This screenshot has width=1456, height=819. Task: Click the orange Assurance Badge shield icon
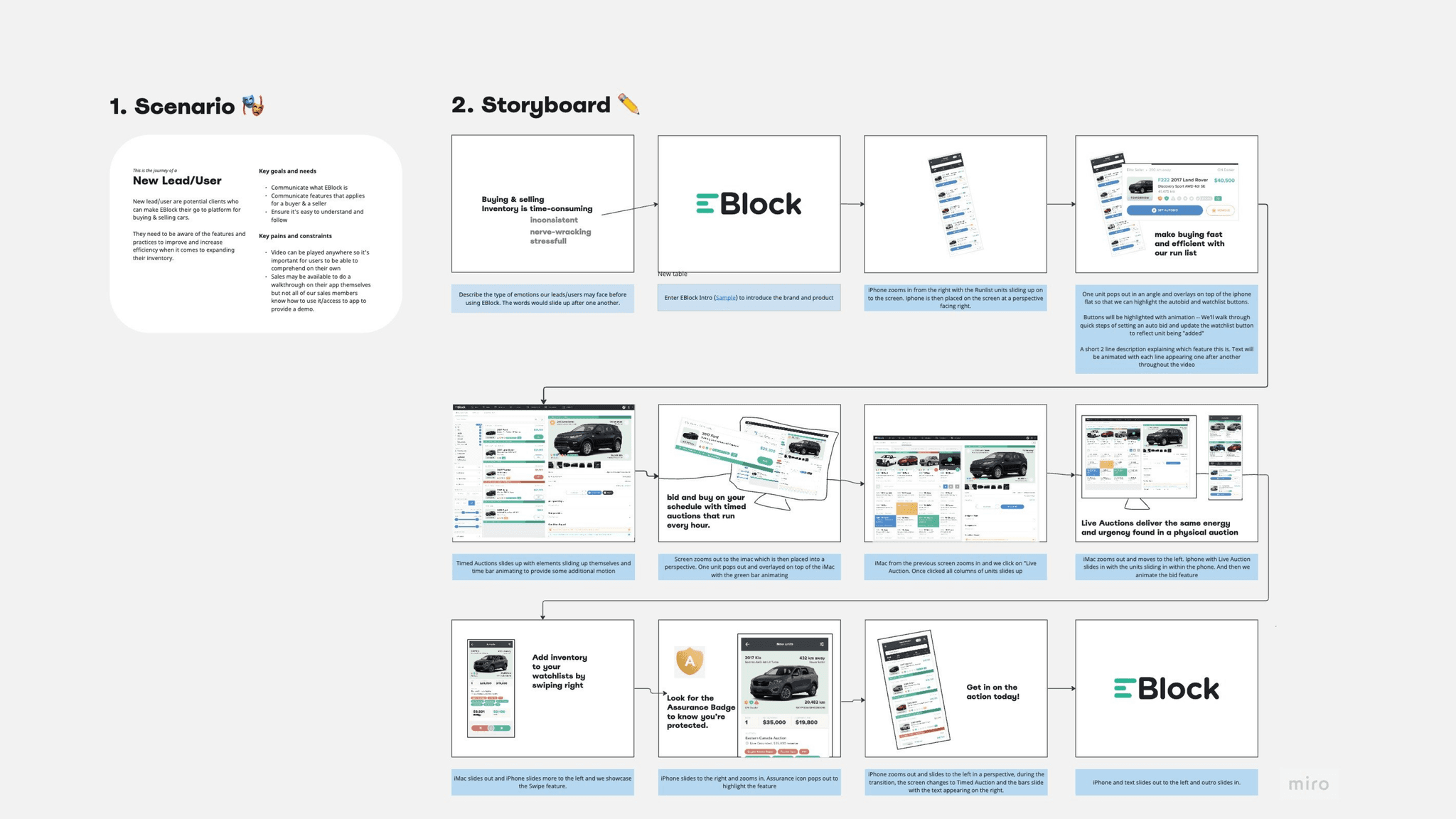(x=689, y=662)
